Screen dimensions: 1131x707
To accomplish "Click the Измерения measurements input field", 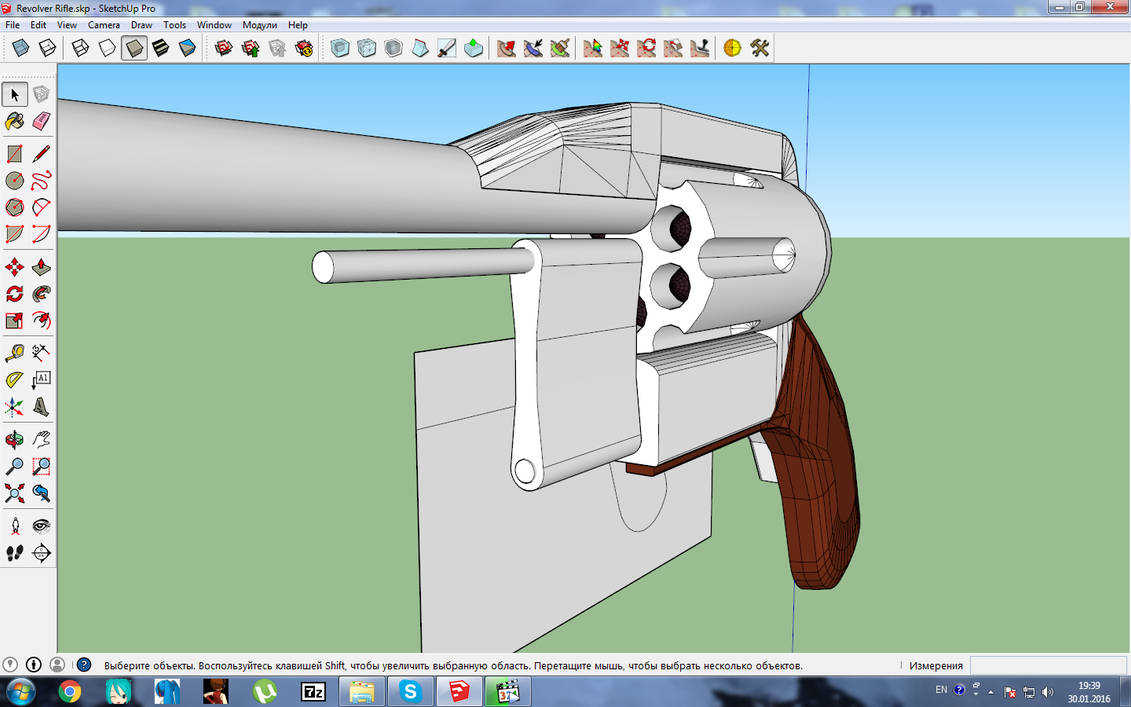I will (x=1045, y=664).
